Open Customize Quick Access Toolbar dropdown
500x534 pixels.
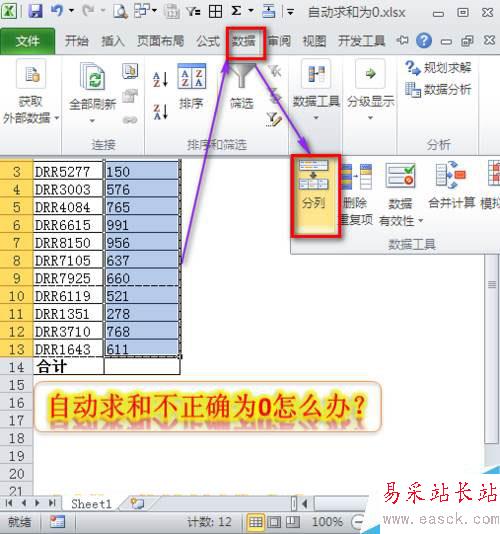290,12
